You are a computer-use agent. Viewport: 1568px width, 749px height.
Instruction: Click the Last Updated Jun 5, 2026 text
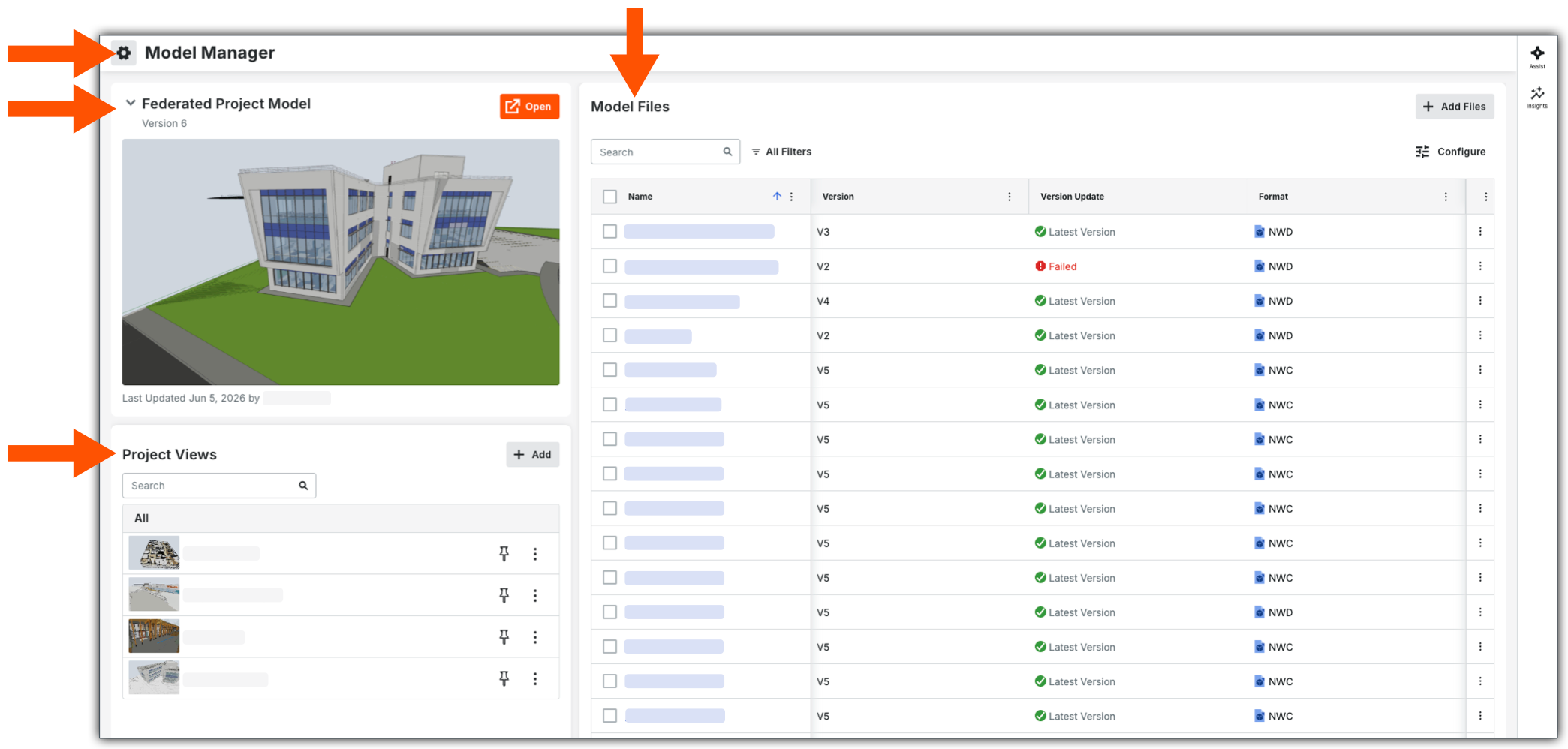point(191,398)
